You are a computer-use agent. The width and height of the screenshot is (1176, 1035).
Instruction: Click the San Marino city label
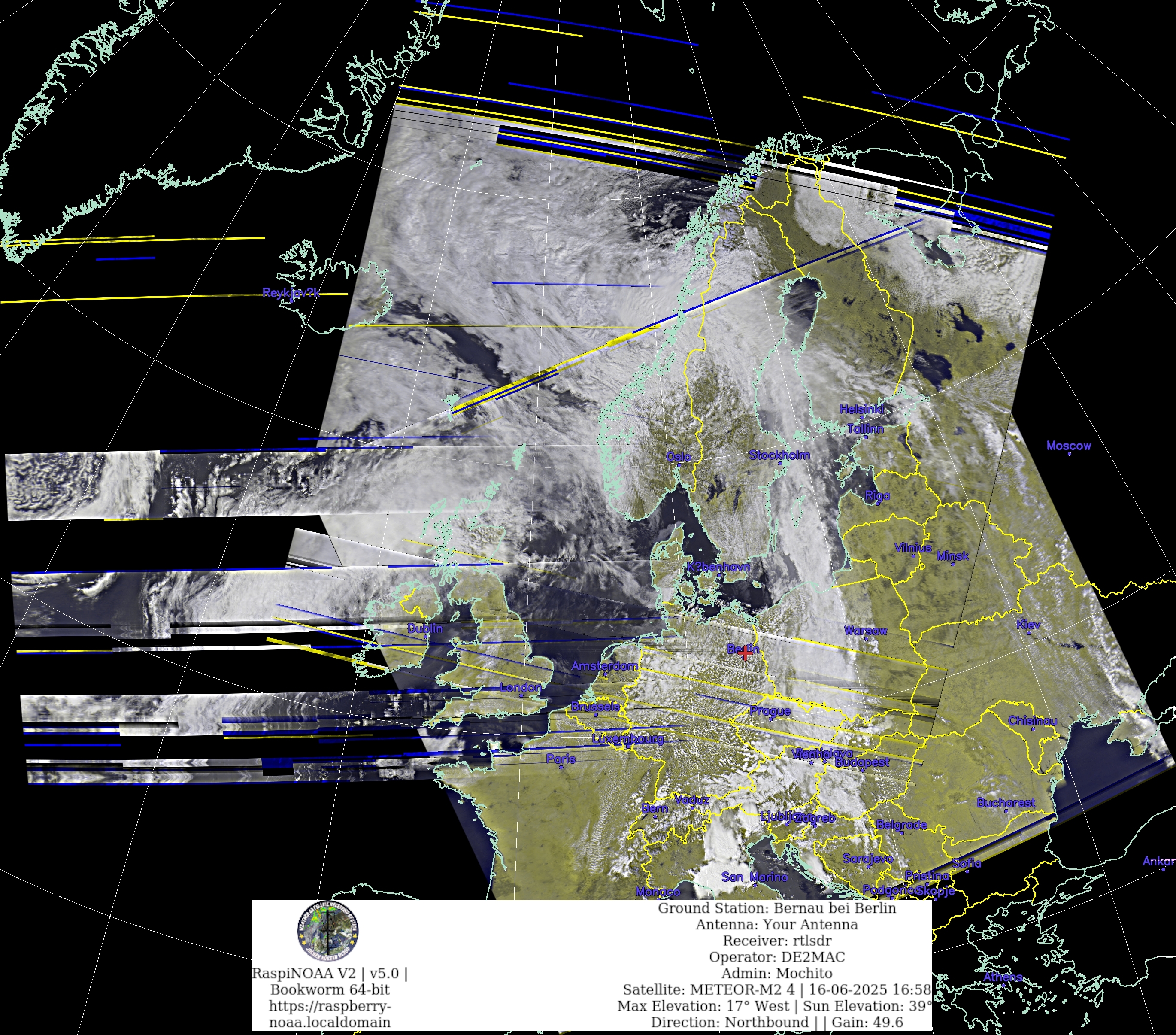point(754,877)
